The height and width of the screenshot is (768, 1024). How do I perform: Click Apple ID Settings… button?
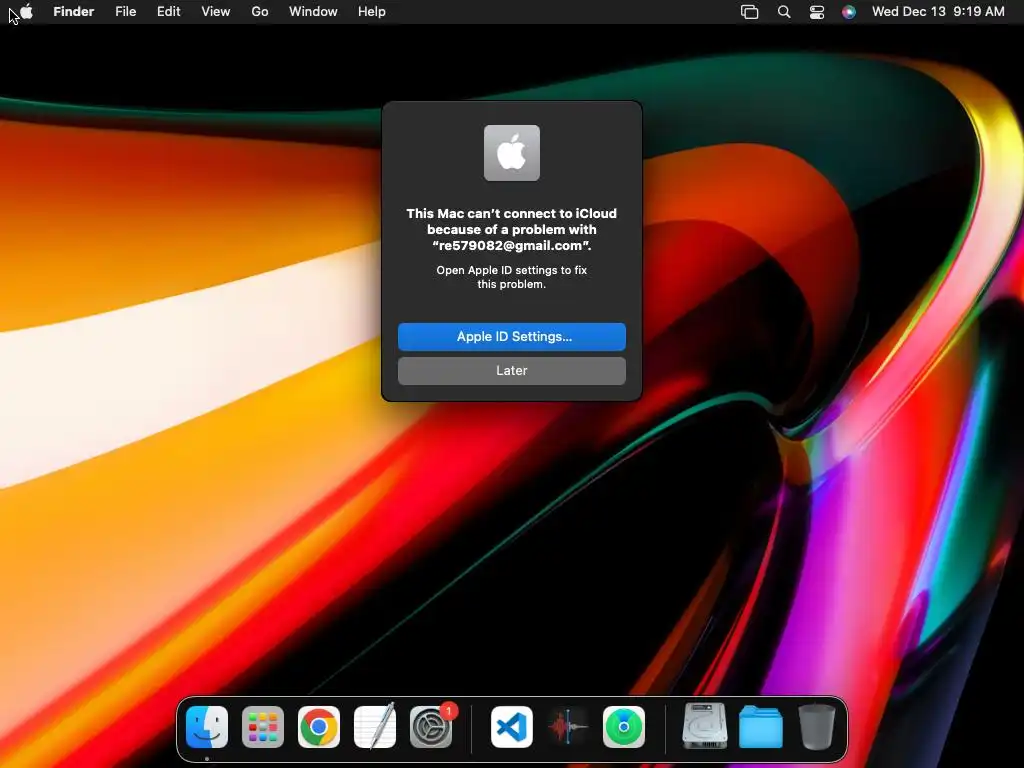point(512,336)
